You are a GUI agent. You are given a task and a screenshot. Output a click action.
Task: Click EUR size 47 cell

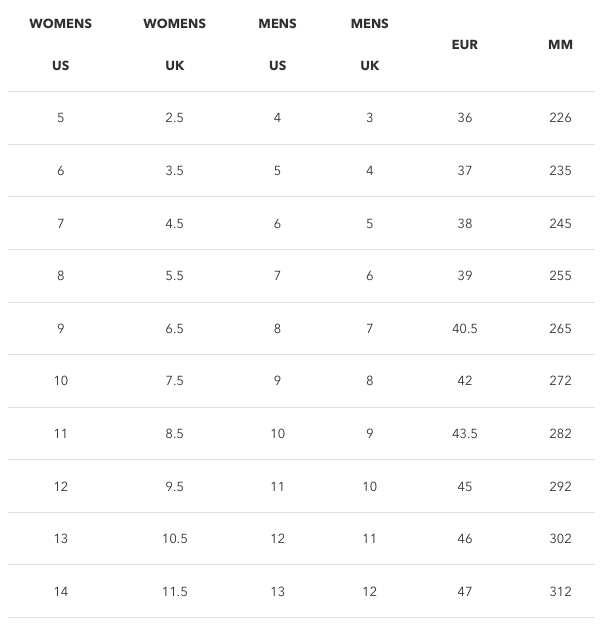click(x=465, y=592)
